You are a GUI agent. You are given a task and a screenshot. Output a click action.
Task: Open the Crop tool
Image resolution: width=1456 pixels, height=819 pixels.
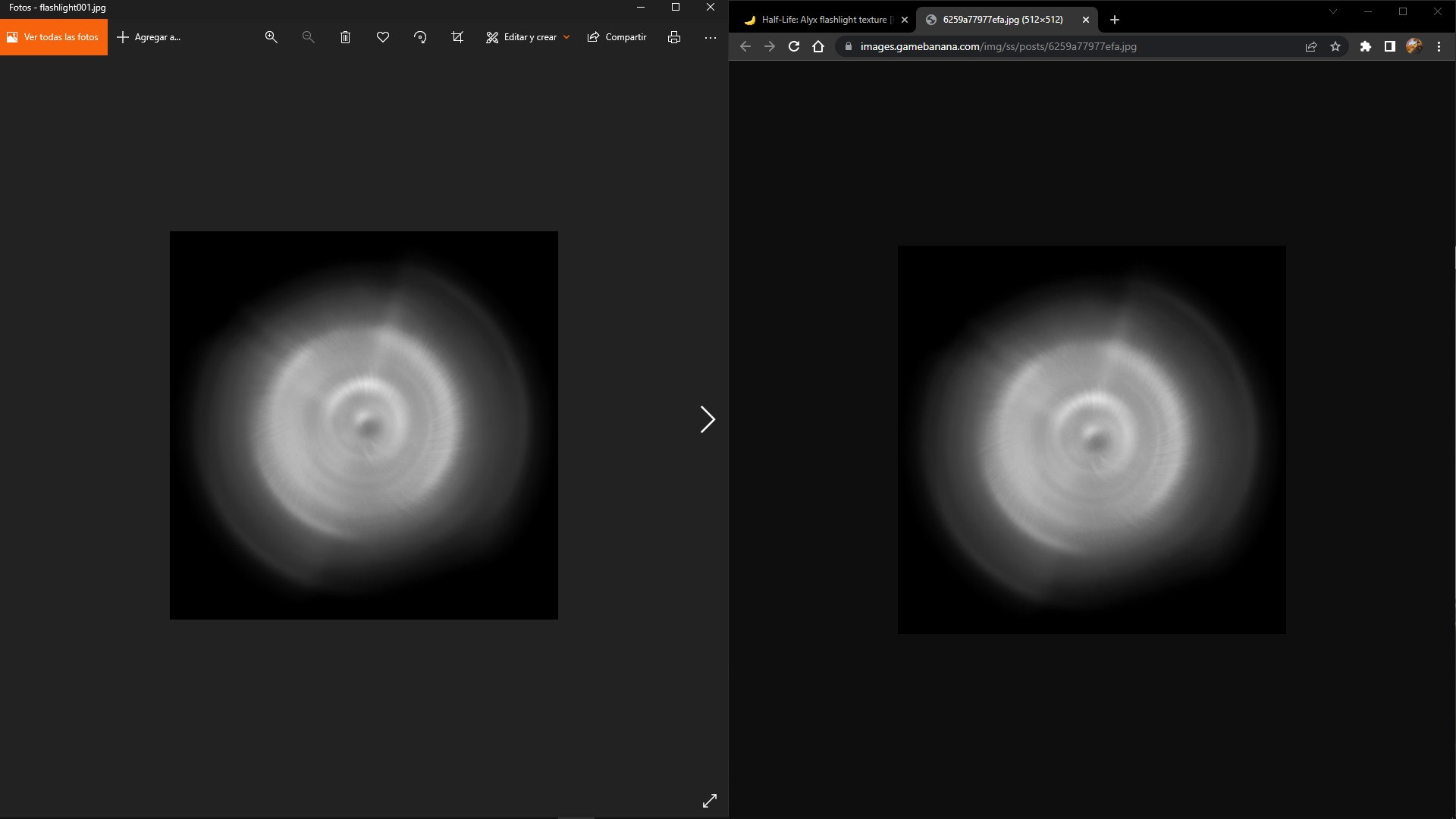point(456,36)
